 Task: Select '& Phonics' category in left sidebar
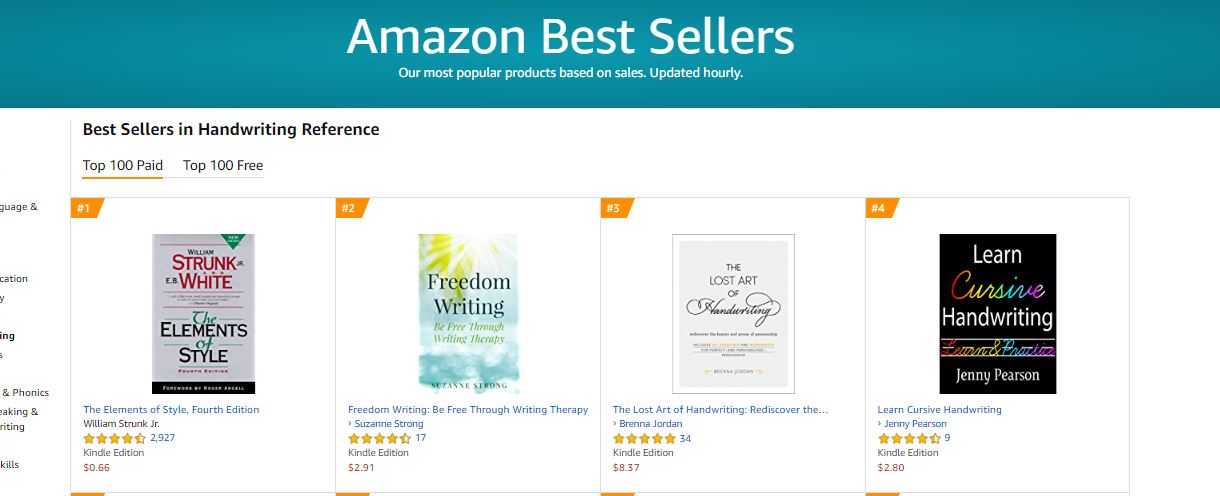point(25,393)
